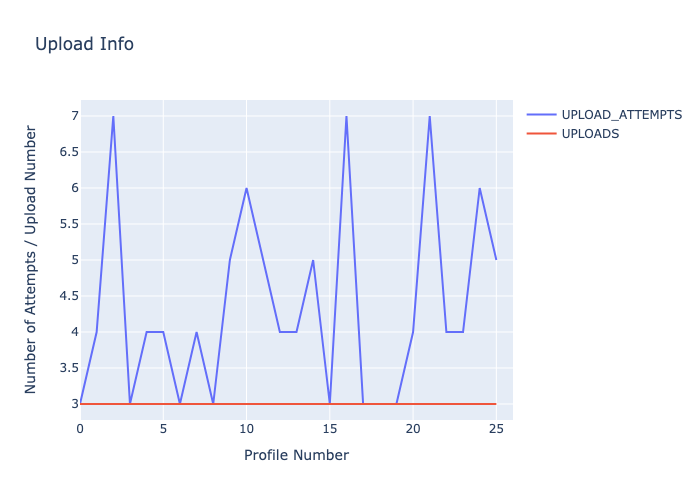Select the Upload Info chart title
The height and width of the screenshot is (500, 700).
84,44
